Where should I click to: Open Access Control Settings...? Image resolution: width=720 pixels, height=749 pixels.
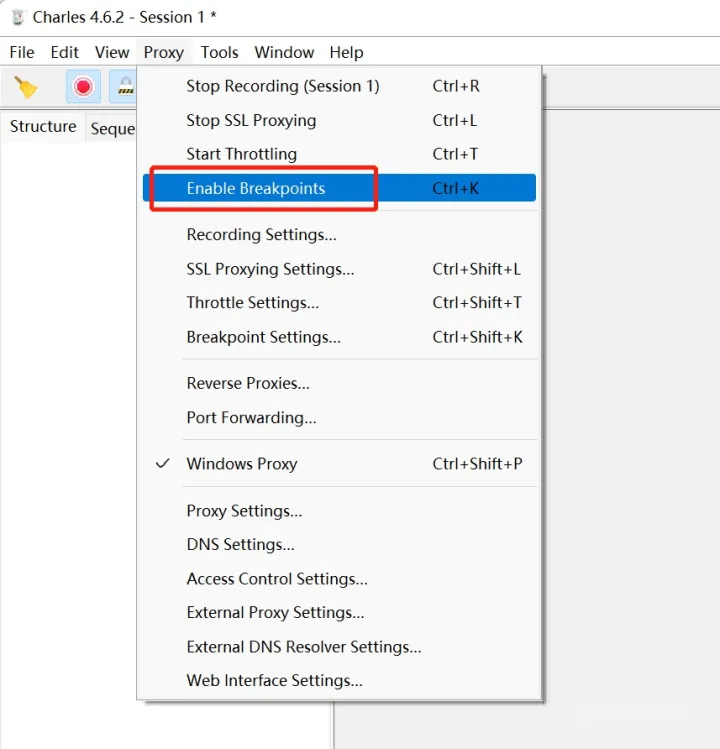[x=339, y=579]
